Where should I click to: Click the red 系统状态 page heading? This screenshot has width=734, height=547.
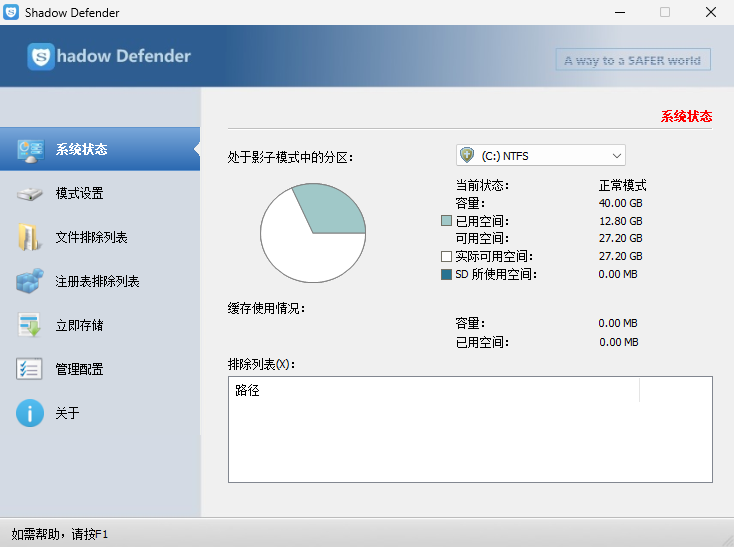[686, 116]
